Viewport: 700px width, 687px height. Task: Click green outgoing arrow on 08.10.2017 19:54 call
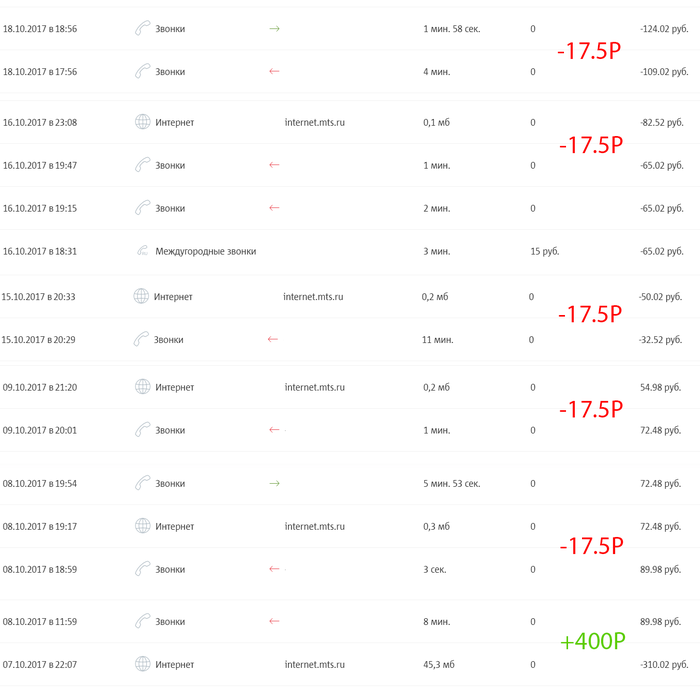click(x=274, y=483)
